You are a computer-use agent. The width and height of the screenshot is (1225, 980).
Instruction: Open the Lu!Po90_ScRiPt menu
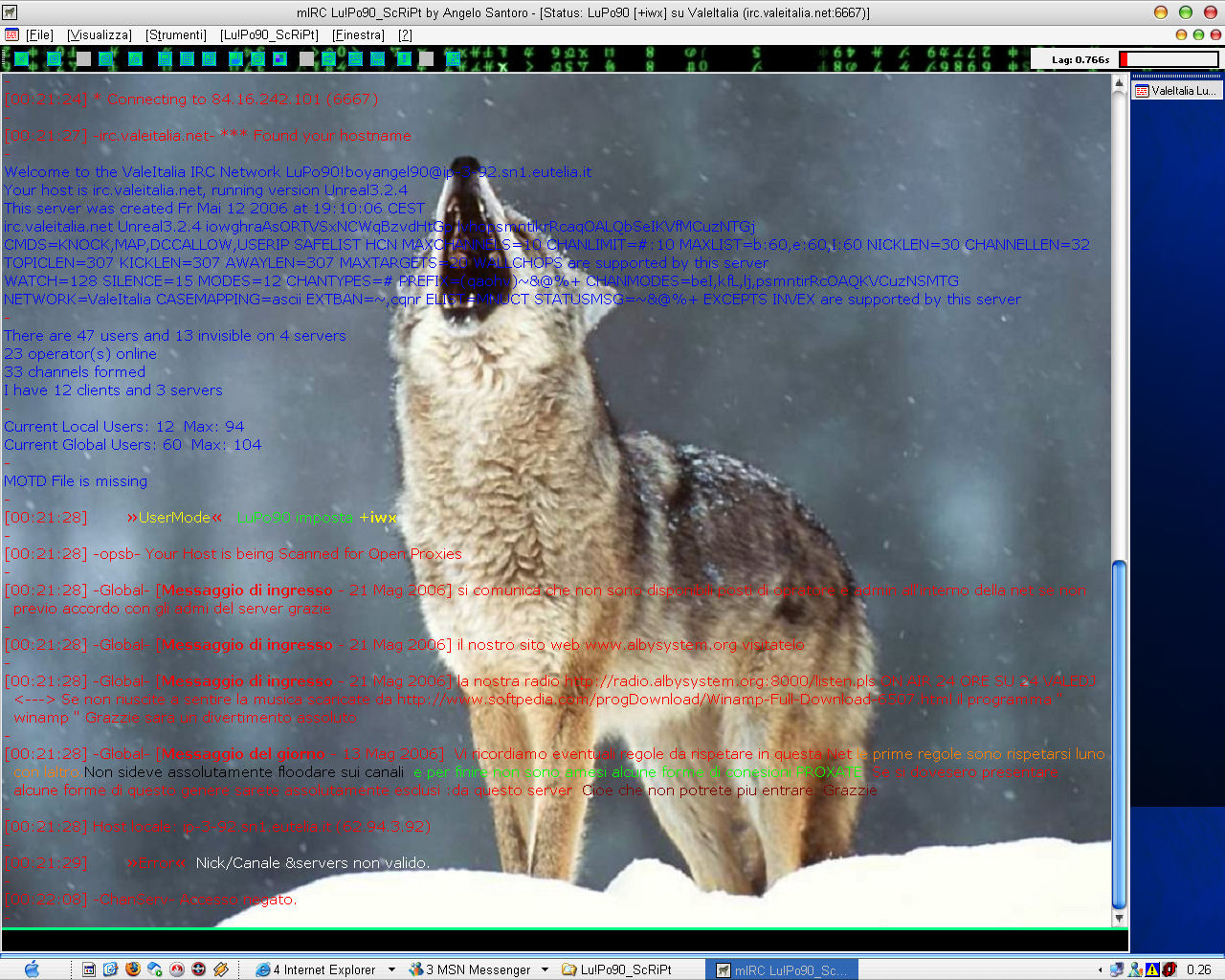click(269, 34)
